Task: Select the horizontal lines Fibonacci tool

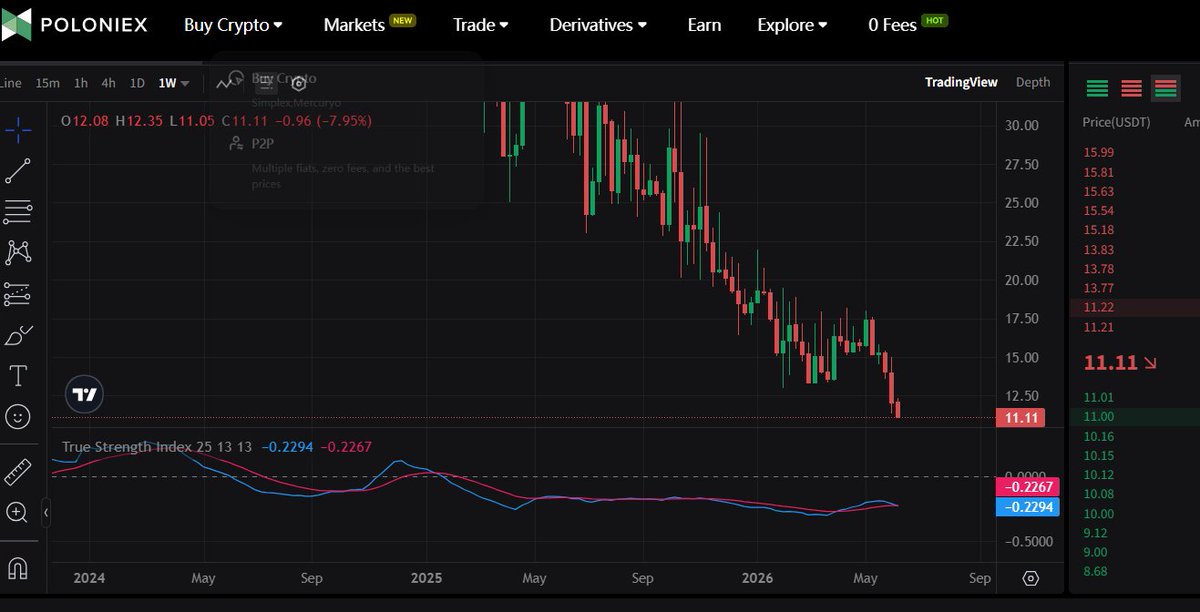Action: 18,212
